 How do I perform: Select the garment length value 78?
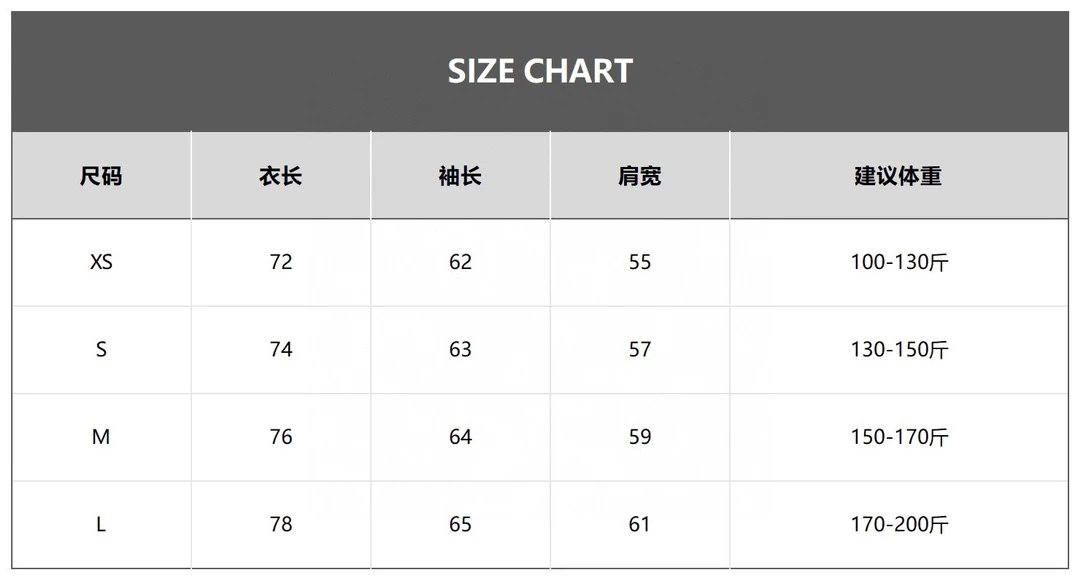click(281, 524)
